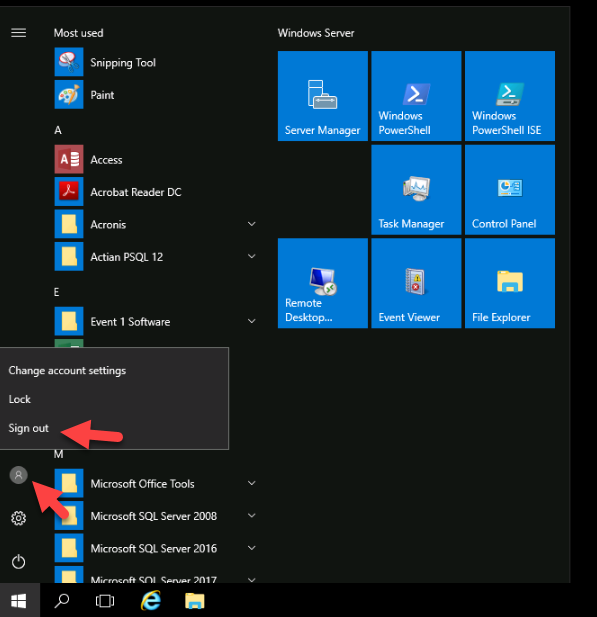
Task: Expand the Acronis folder chevron
Action: (251, 224)
